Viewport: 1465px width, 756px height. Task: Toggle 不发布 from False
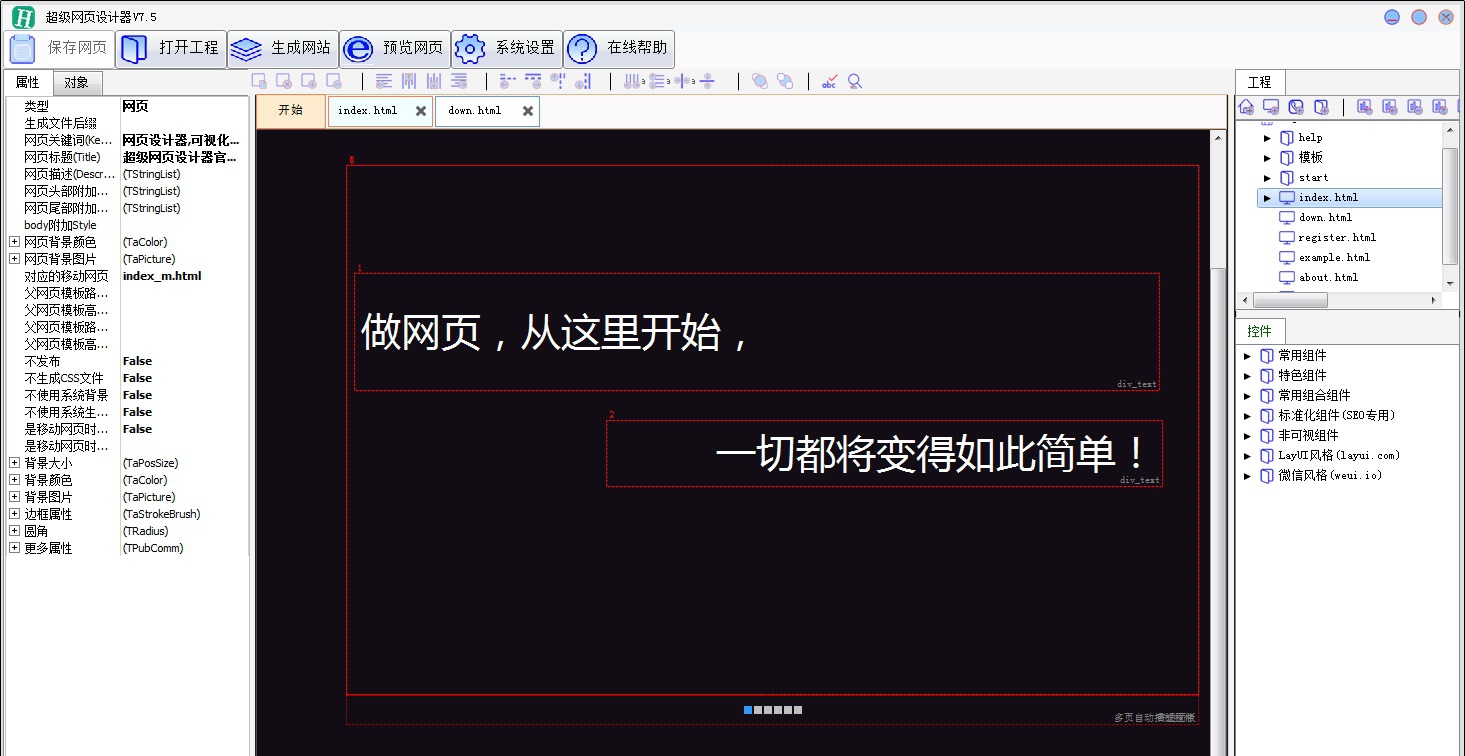click(137, 360)
